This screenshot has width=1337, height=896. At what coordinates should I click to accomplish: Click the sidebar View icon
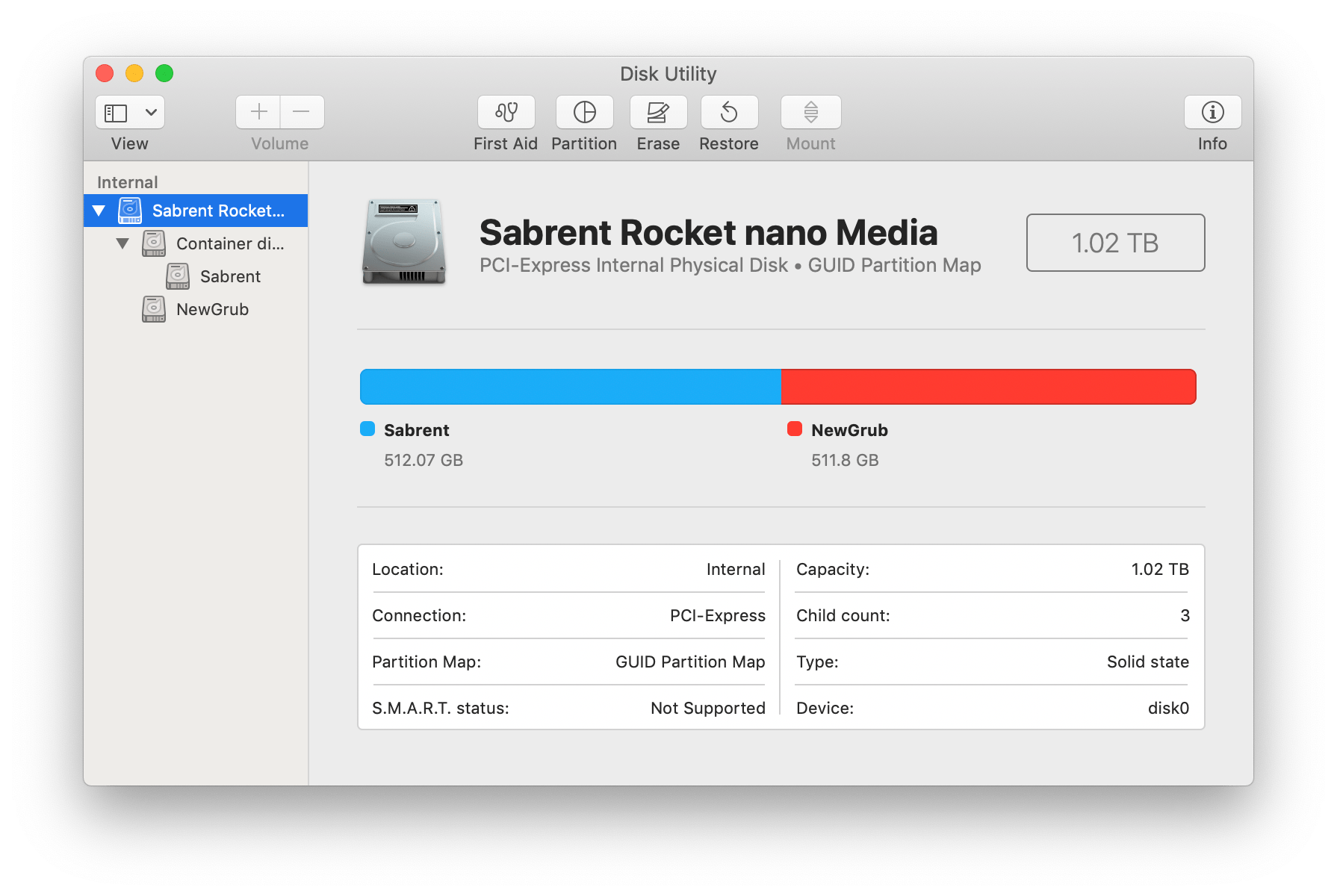coord(116,113)
